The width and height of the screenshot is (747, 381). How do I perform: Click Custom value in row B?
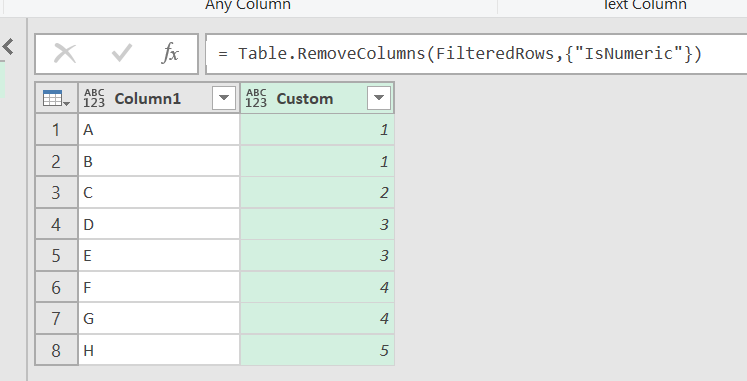[x=317, y=161]
